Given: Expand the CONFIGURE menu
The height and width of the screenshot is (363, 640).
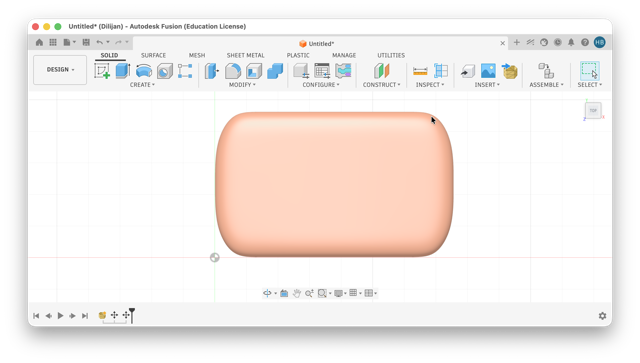Looking at the screenshot, I should (321, 85).
